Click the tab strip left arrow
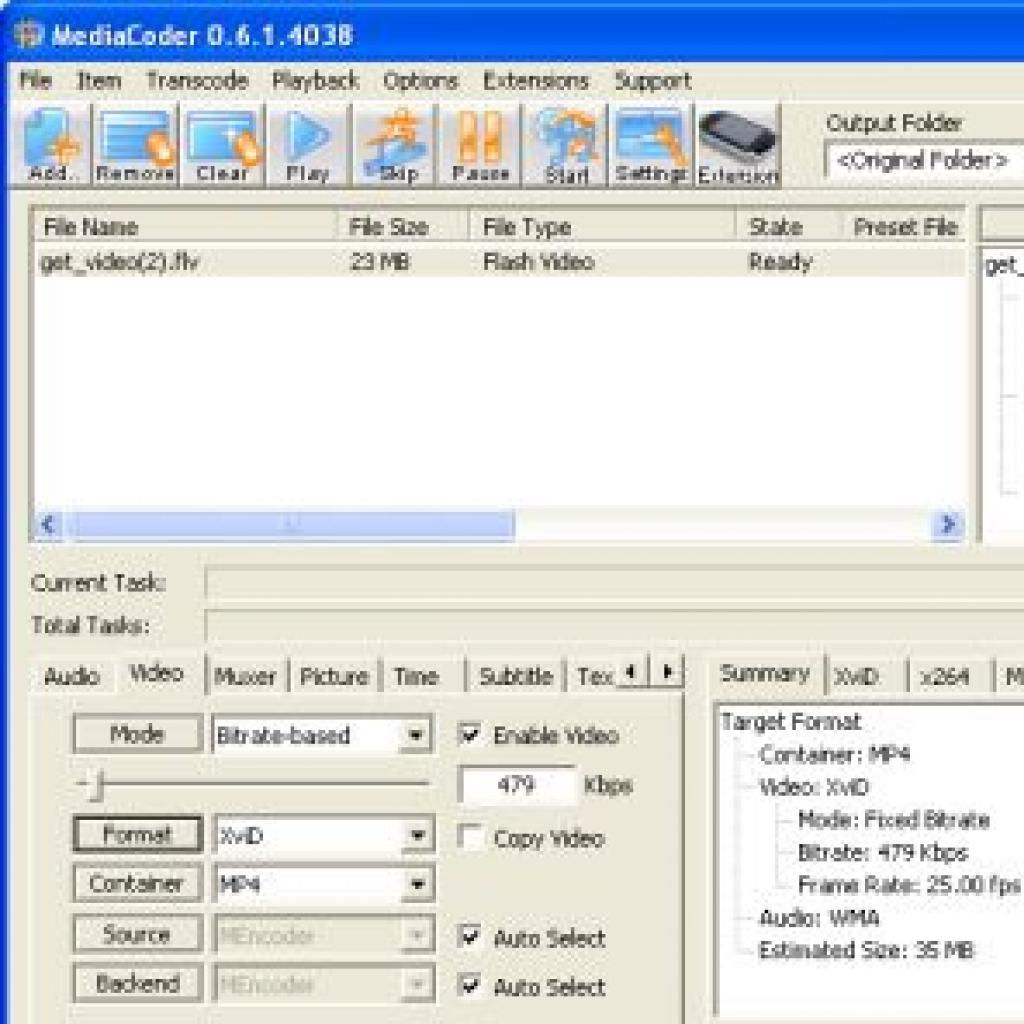The width and height of the screenshot is (1024, 1024). [x=631, y=671]
